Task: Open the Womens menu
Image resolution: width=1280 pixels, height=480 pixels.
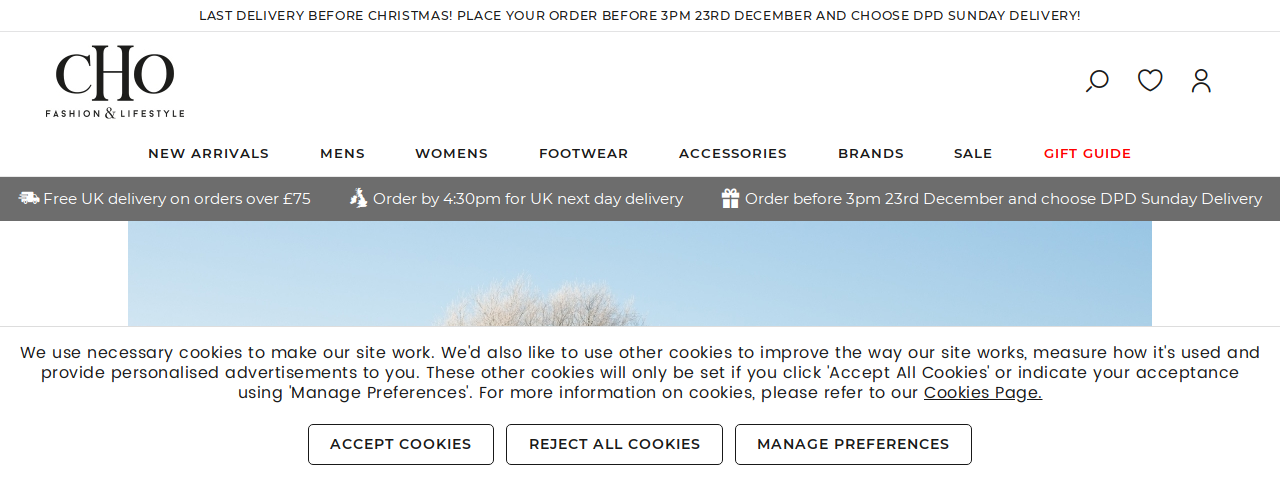Action: 451,154
